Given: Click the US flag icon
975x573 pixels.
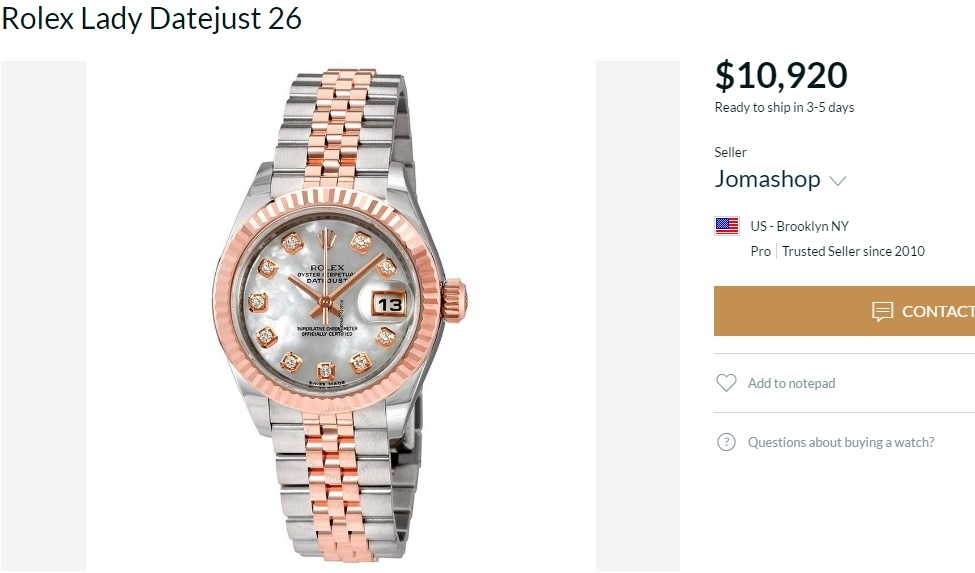Looking at the screenshot, I should pyautogui.click(x=727, y=226).
